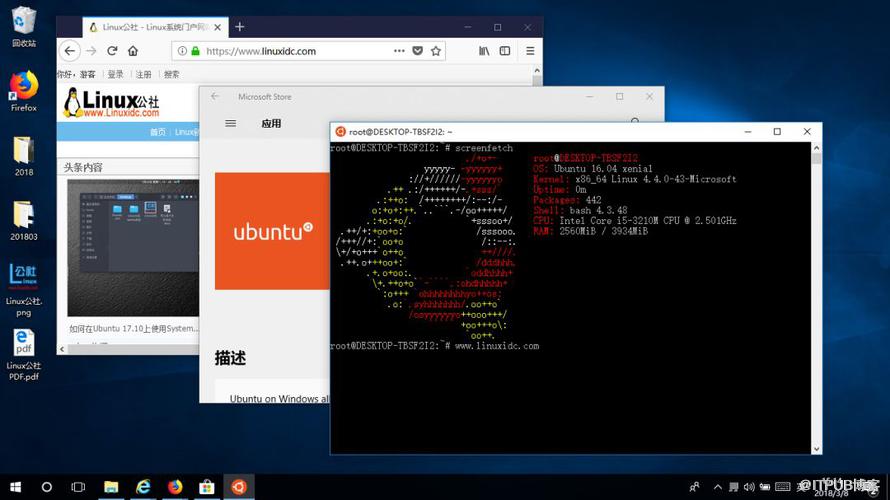Click the 搜索 link on Linux公社 page

click(x=171, y=74)
